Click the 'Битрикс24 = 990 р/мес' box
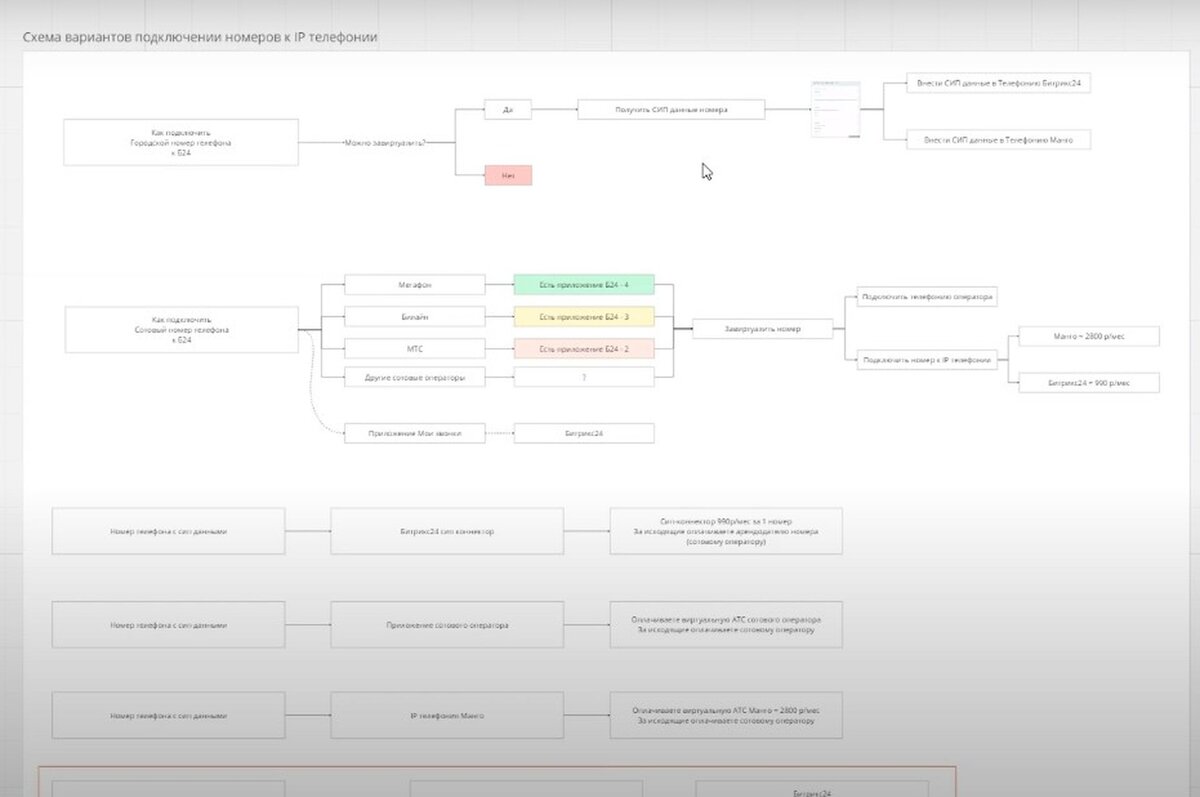1200x797 pixels. click(1089, 383)
